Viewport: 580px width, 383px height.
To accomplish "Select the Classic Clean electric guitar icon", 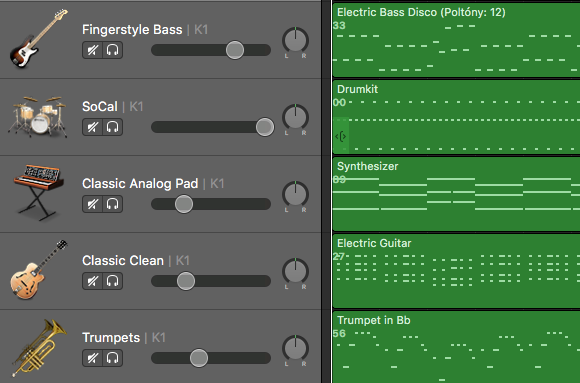I will coord(38,269).
